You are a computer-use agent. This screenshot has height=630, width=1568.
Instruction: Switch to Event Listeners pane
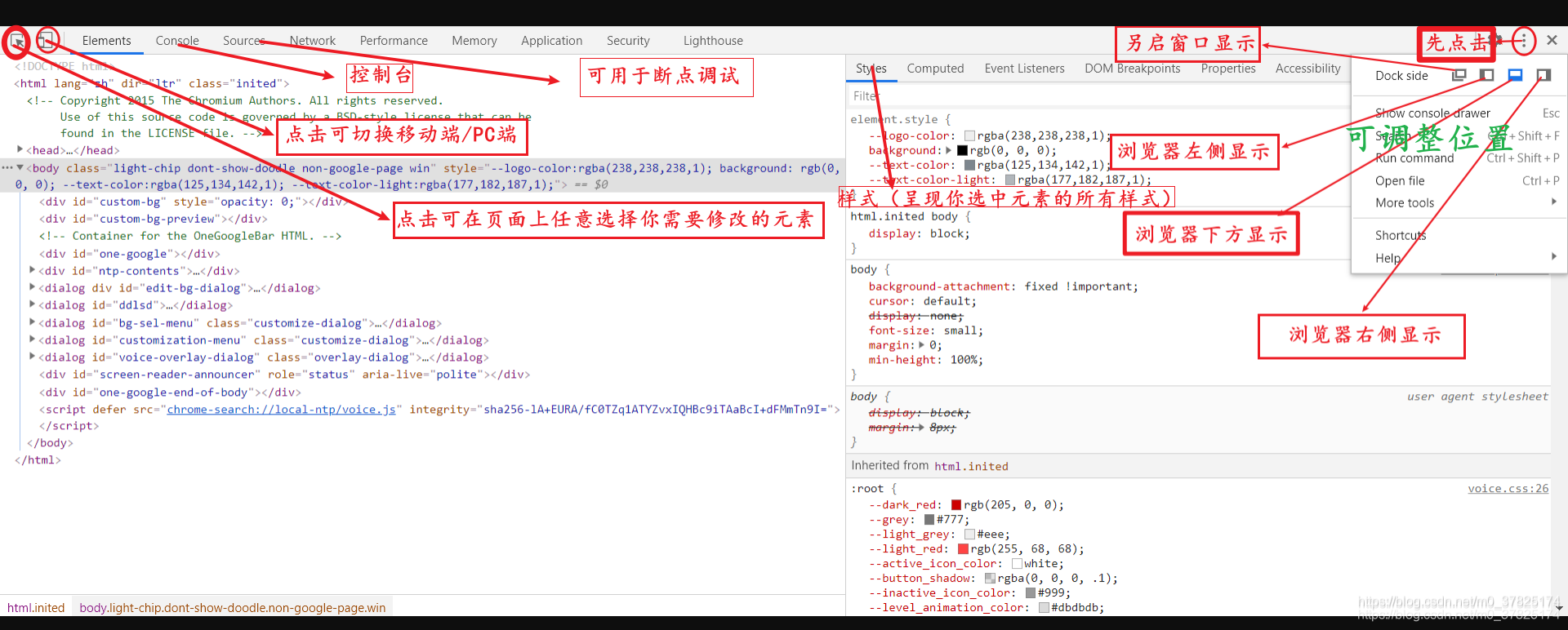coord(1024,69)
